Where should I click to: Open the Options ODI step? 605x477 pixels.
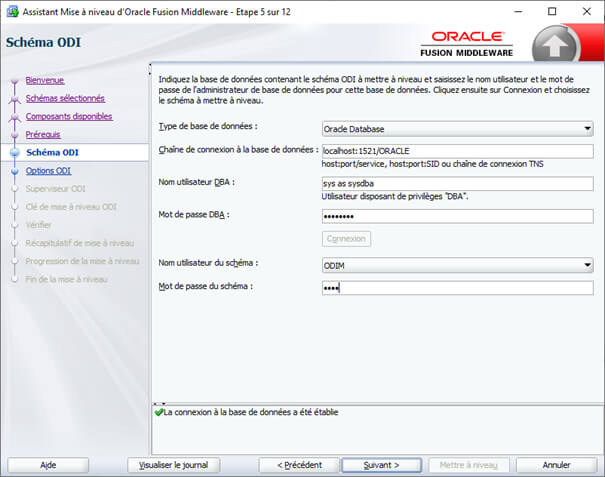tap(48, 171)
